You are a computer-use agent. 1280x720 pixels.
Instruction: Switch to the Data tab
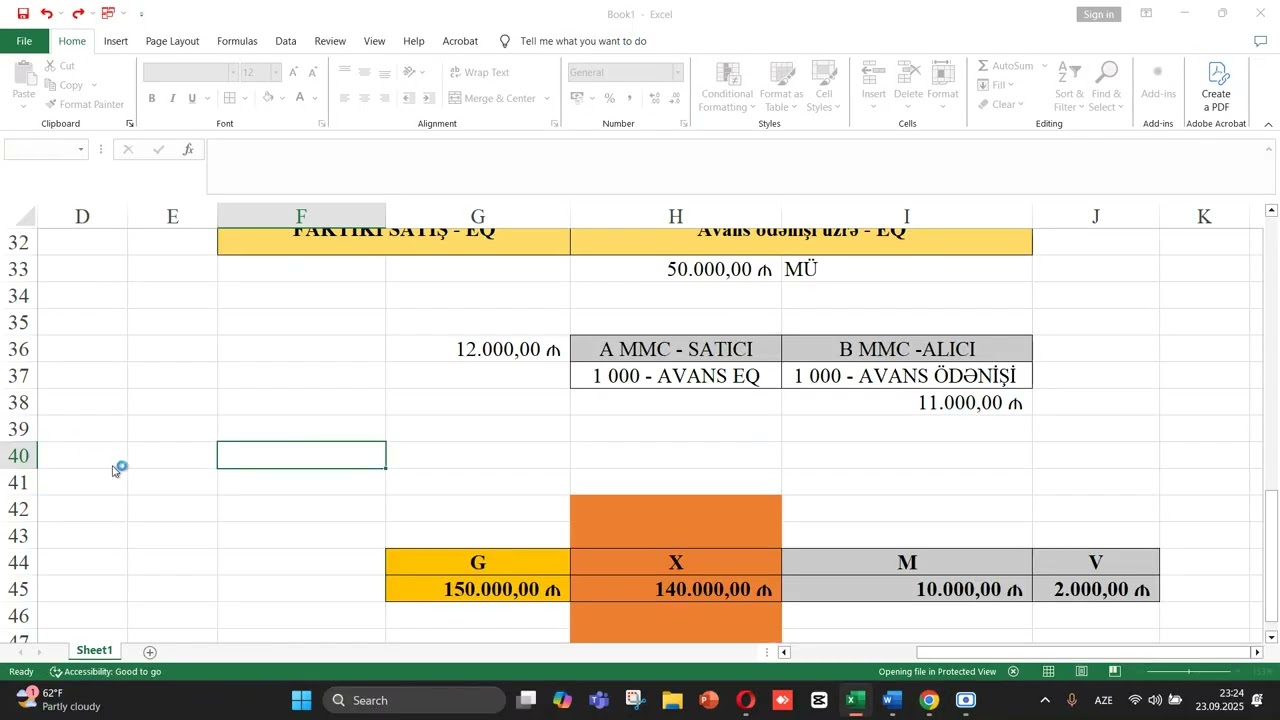pos(286,41)
